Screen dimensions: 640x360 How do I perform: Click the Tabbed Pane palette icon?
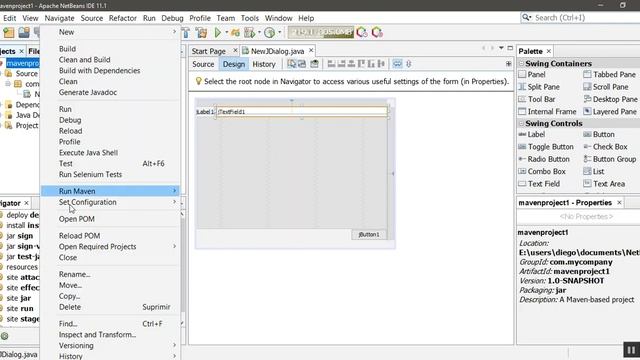pyautogui.click(x=587, y=74)
